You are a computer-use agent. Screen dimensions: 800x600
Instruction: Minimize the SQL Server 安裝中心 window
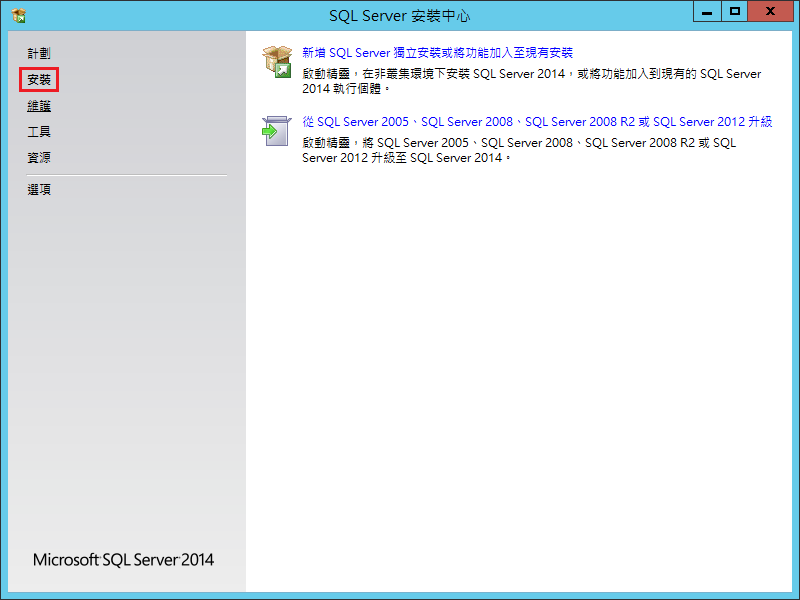tap(708, 12)
